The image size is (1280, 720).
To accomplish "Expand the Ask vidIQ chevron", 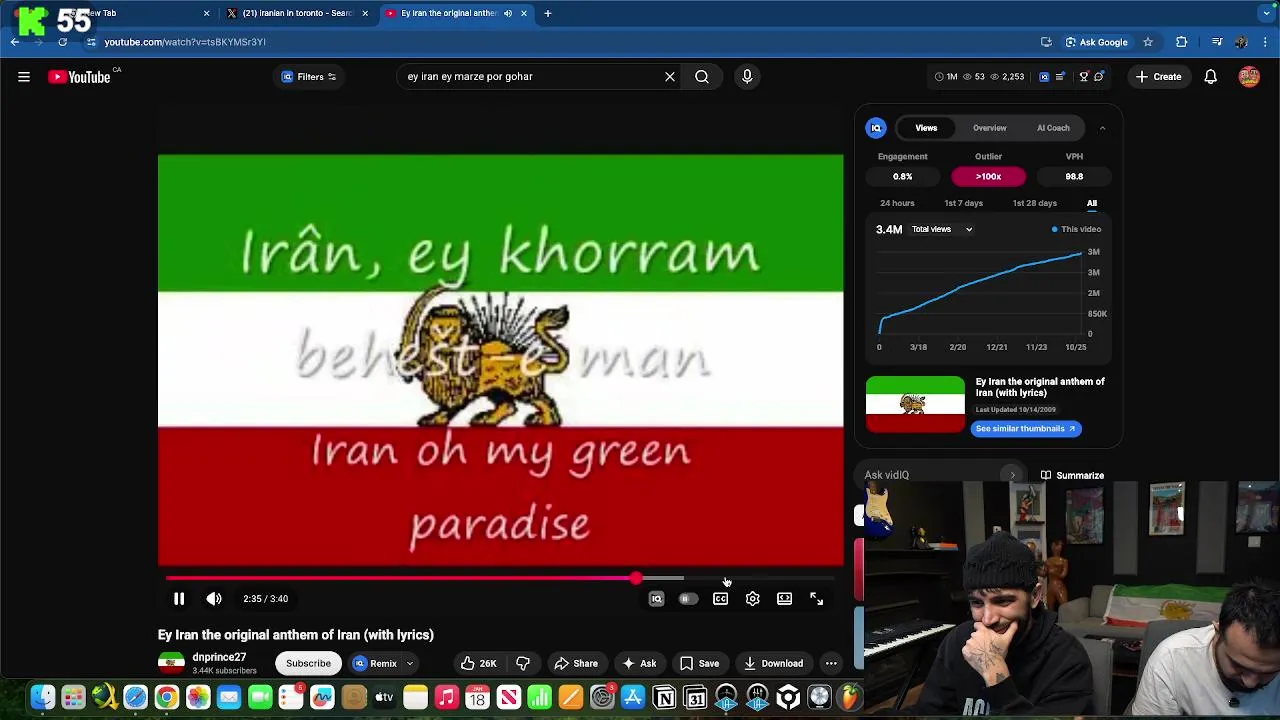I will (1012, 475).
